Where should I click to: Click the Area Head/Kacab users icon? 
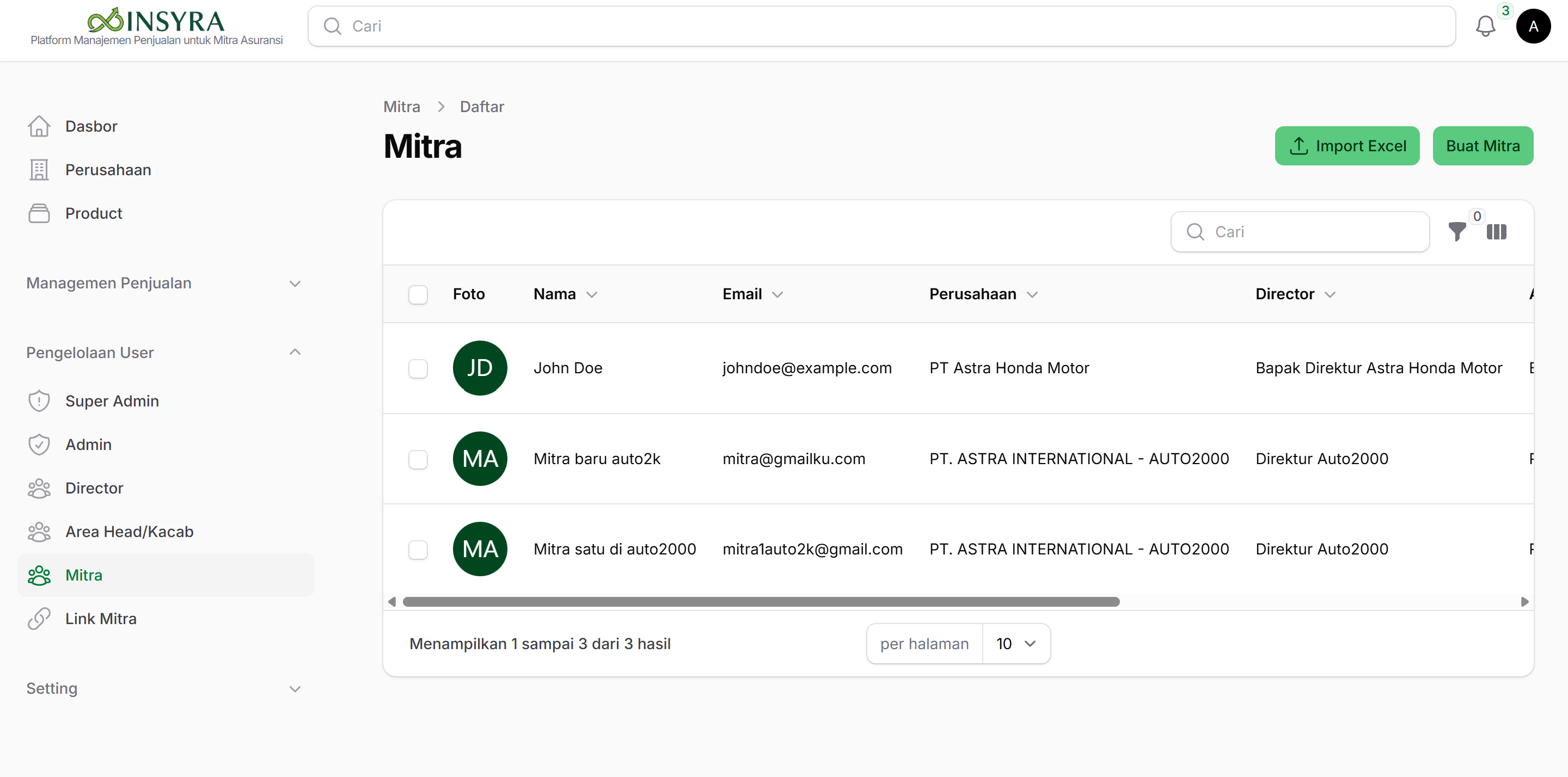tap(39, 532)
